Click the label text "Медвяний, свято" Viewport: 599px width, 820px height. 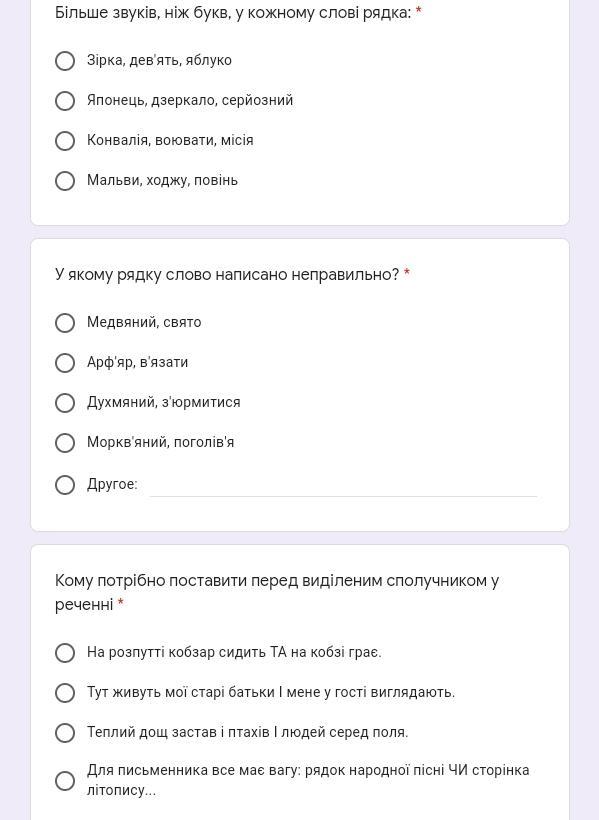pos(144,322)
